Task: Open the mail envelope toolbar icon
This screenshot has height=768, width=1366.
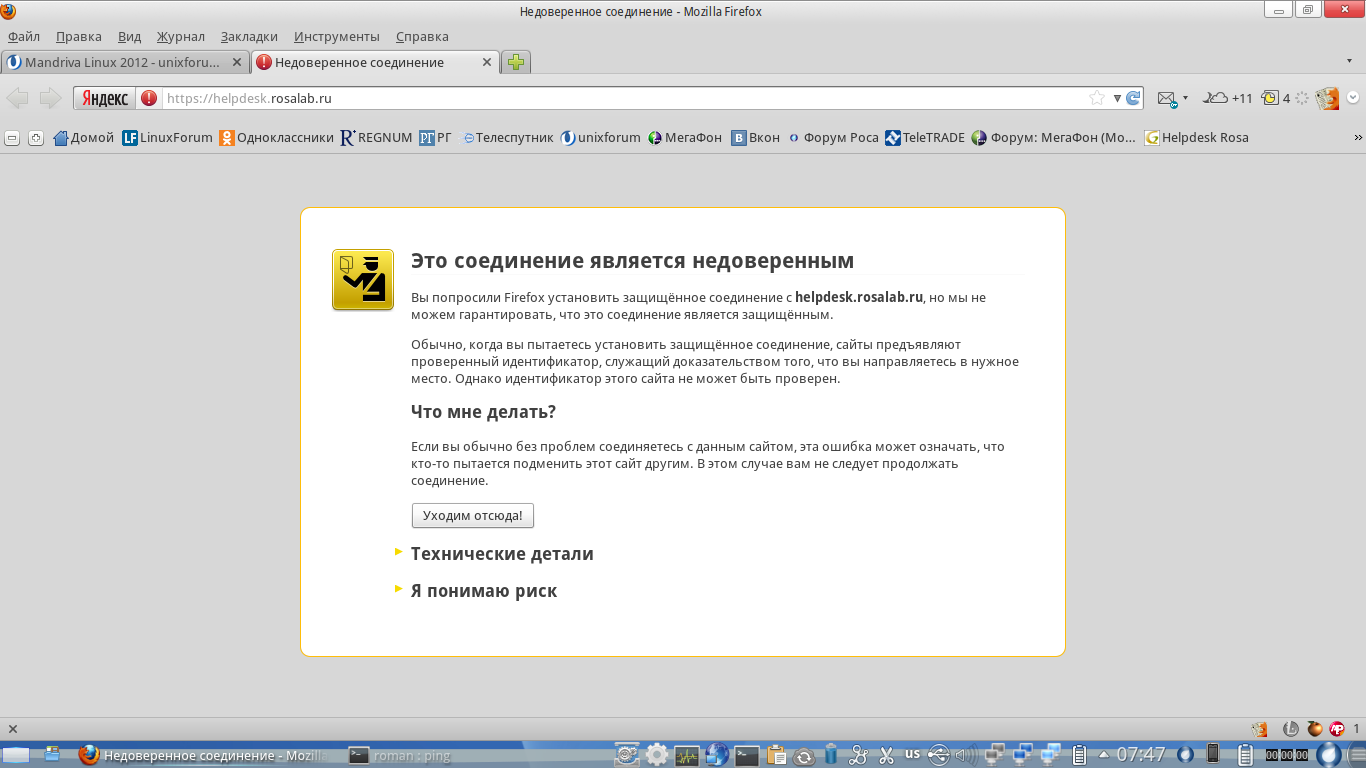Action: 1166,98
